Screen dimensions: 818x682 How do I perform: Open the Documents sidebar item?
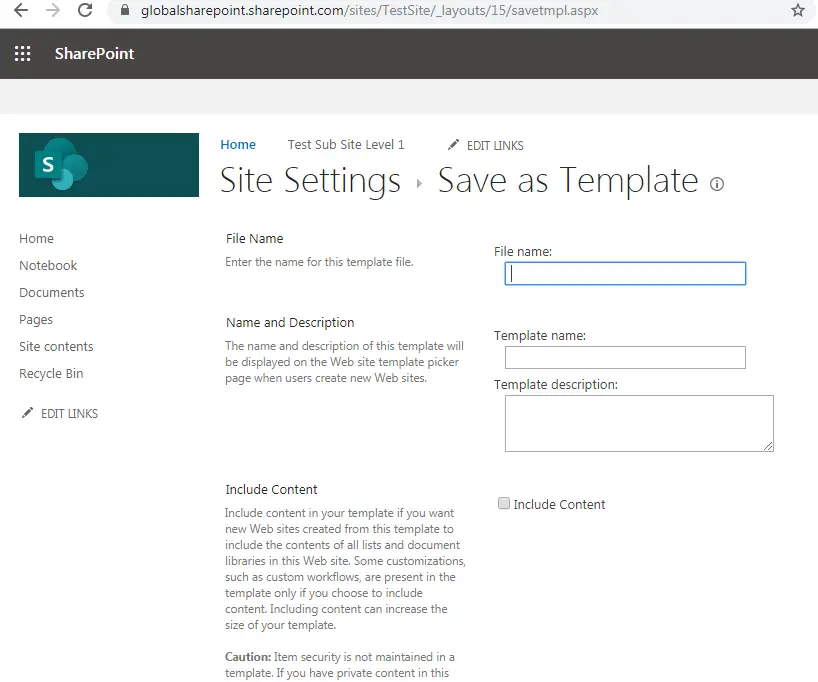coord(51,292)
